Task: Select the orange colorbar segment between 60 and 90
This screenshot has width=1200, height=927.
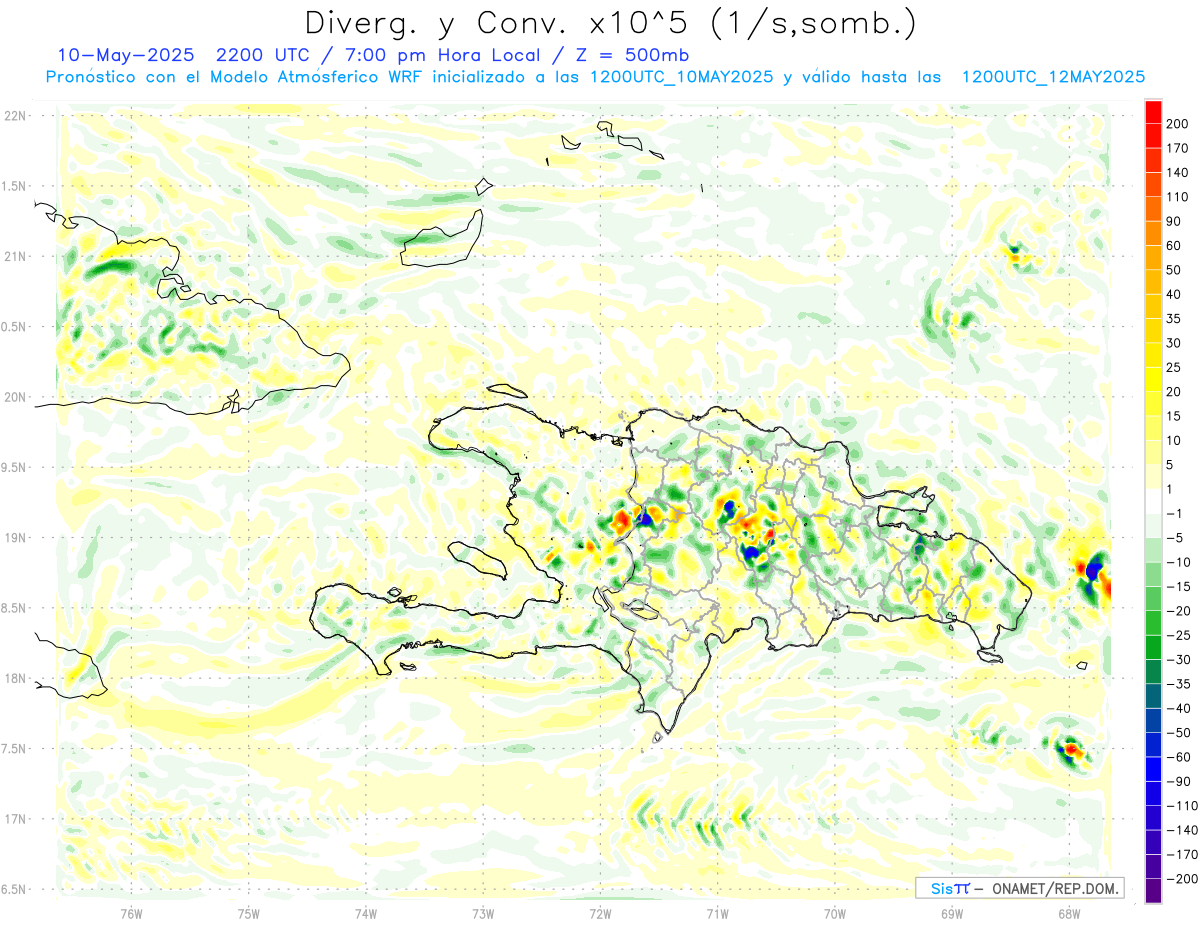Action: (x=1153, y=233)
